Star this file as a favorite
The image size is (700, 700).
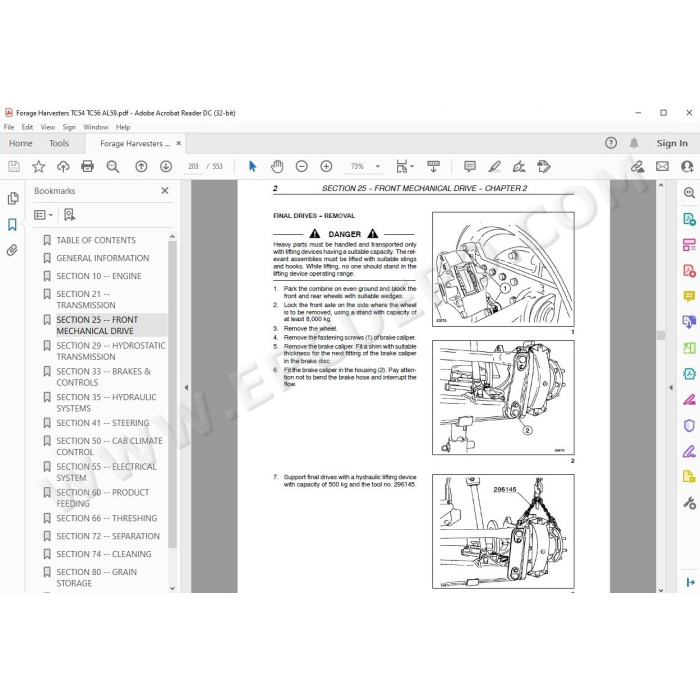tap(38, 167)
